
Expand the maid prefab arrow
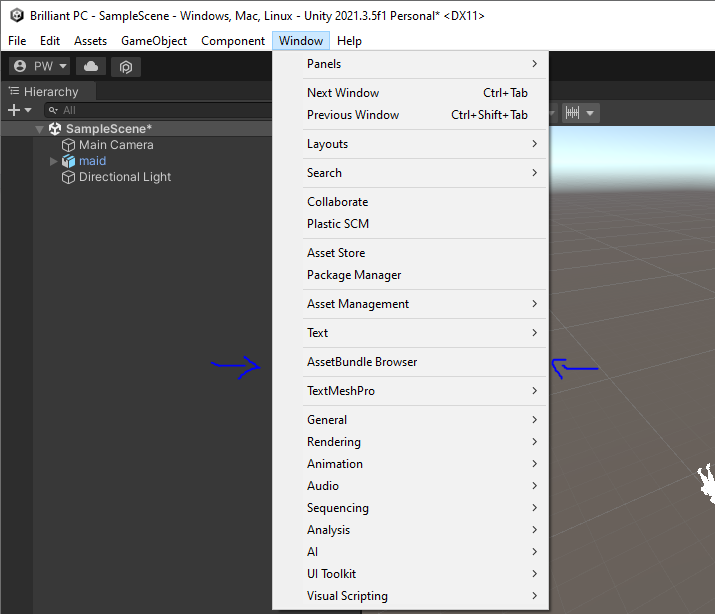(53, 161)
